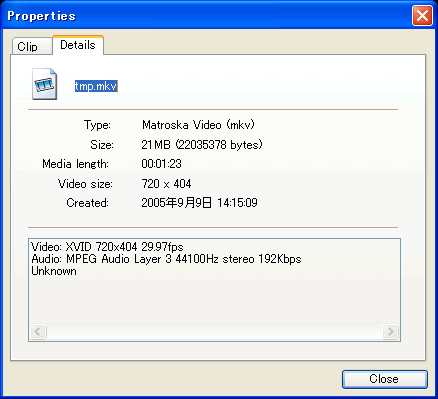Click the created date '2005年9月9日 14:15:09'

[199, 203]
